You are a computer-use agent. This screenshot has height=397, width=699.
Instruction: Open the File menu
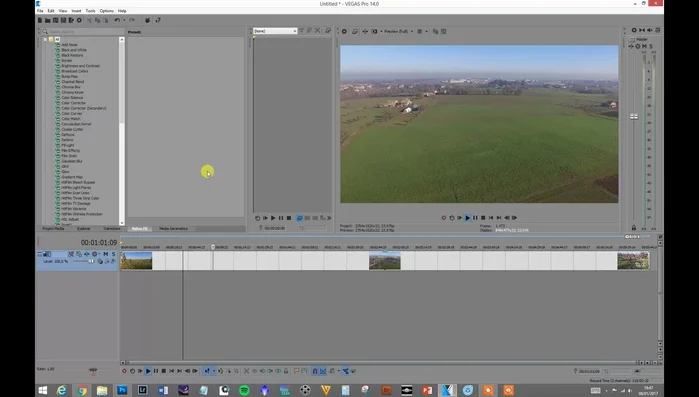pyautogui.click(x=40, y=11)
